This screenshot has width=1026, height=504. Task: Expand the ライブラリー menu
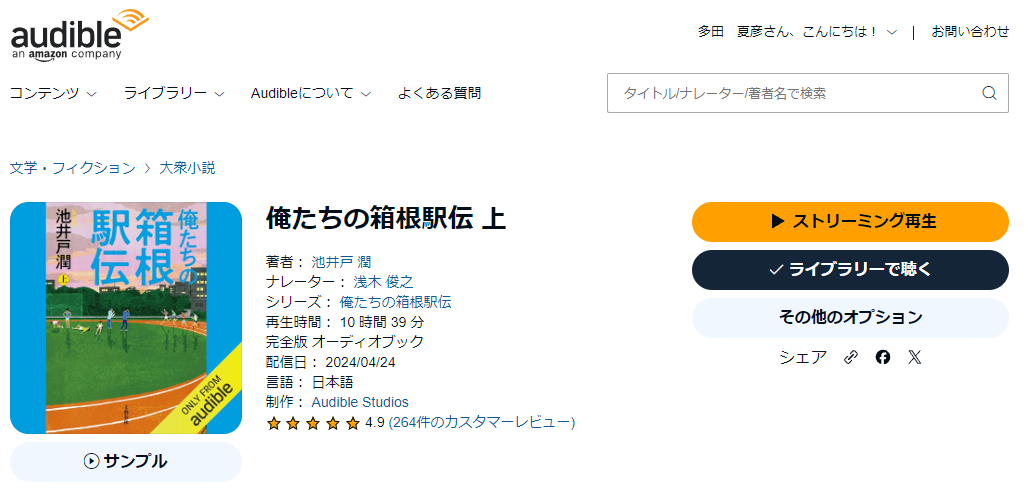[174, 93]
